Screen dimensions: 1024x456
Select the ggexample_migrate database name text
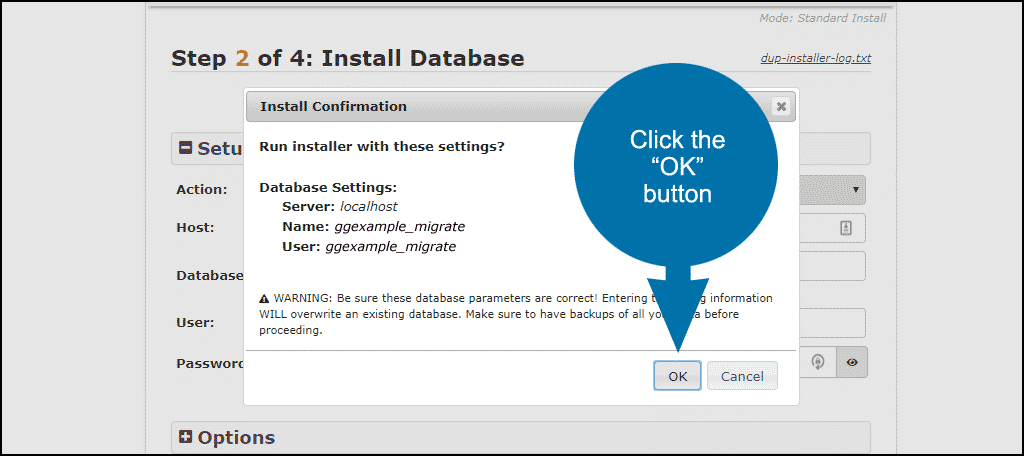[400, 227]
